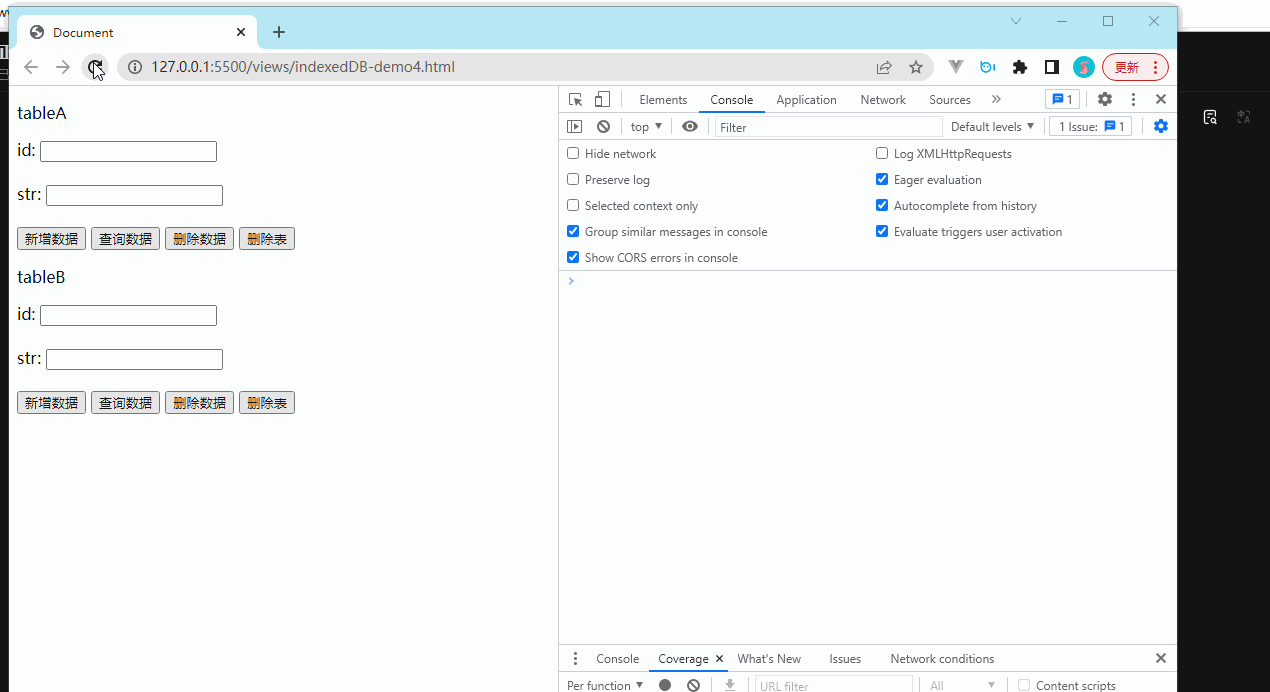Viewport: 1270px width, 692px height.
Task: Open the 1 Issue button in console toolbar
Action: coord(1091,126)
